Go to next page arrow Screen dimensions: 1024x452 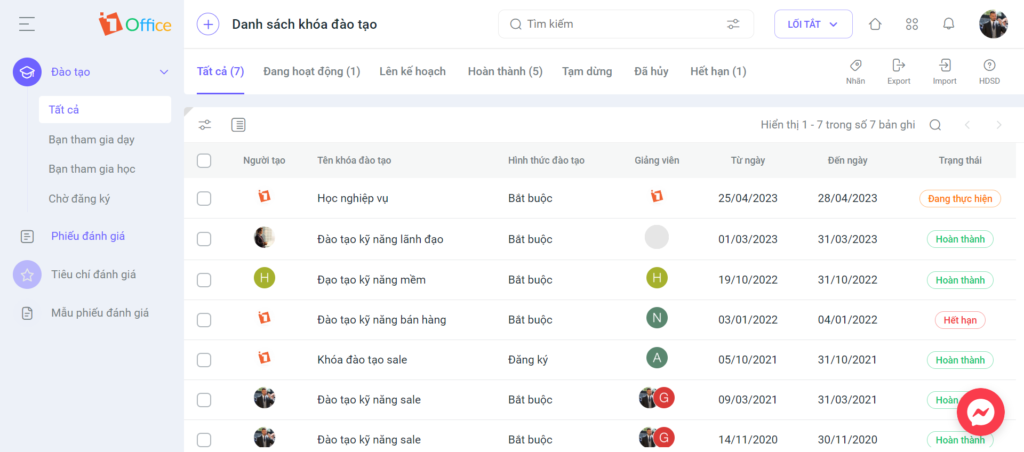click(999, 125)
